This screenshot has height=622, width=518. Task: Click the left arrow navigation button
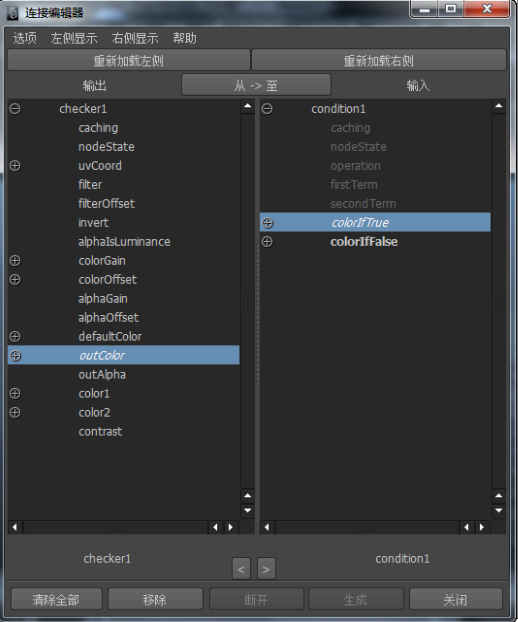click(241, 569)
